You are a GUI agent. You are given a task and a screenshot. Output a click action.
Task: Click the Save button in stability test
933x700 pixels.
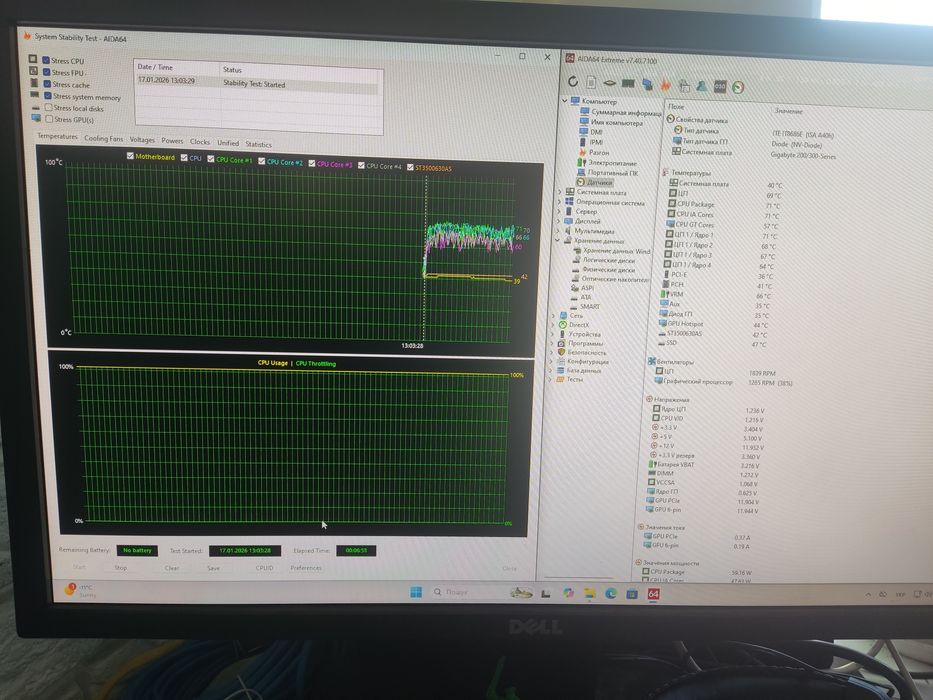point(214,568)
